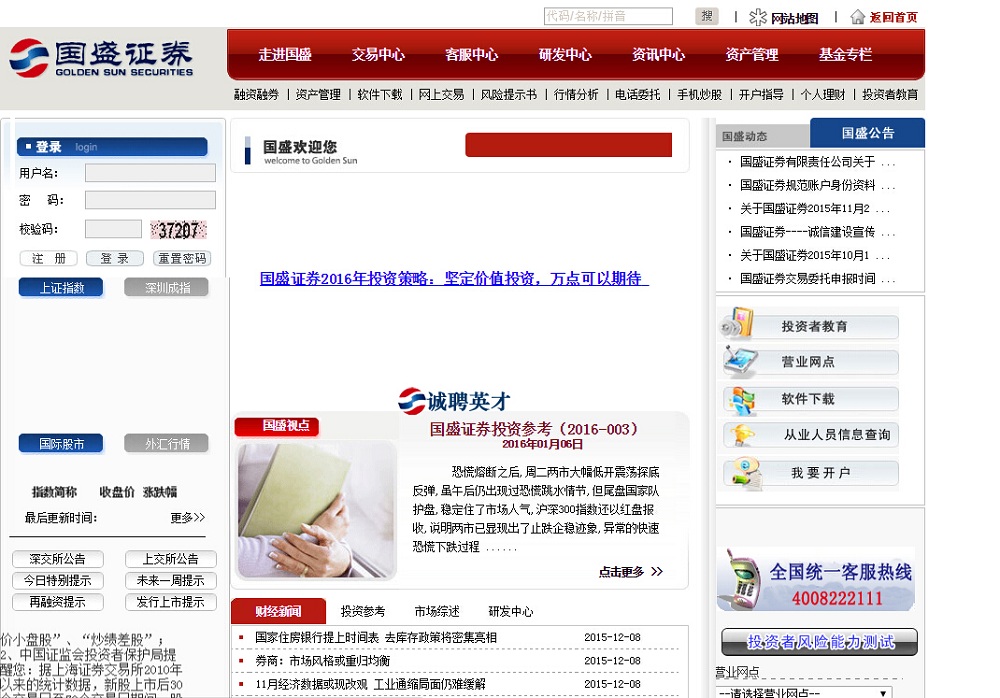The image size is (1000, 698).
Task: Open 个人理财 submenu link
Action: click(823, 94)
